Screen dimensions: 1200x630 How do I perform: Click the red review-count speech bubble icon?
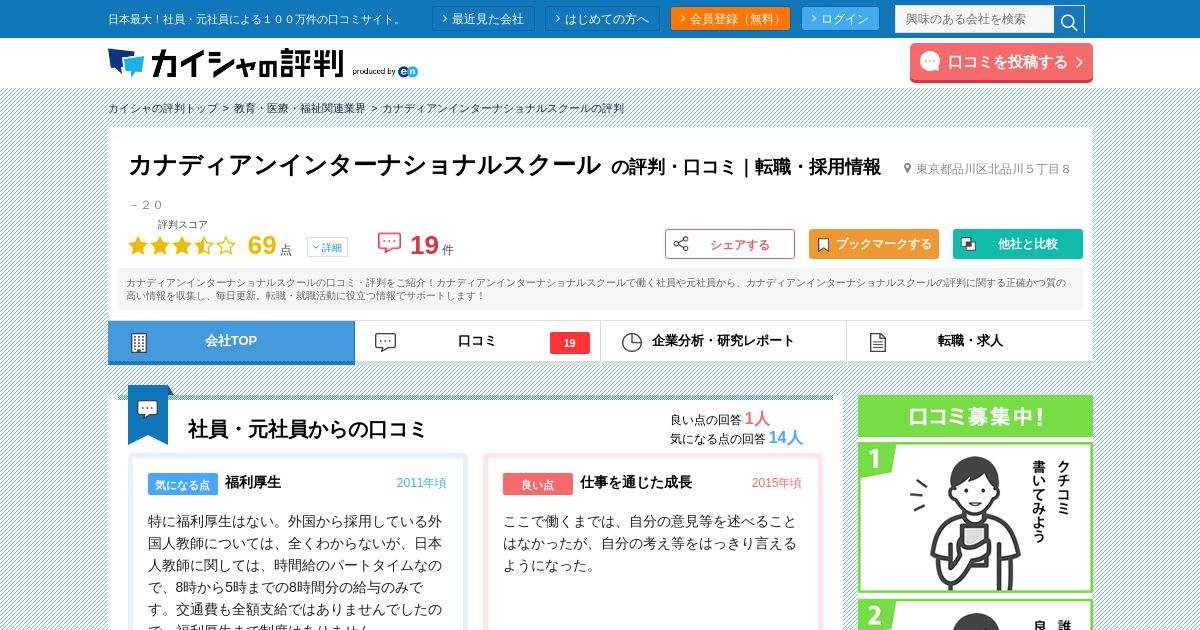point(389,243)
